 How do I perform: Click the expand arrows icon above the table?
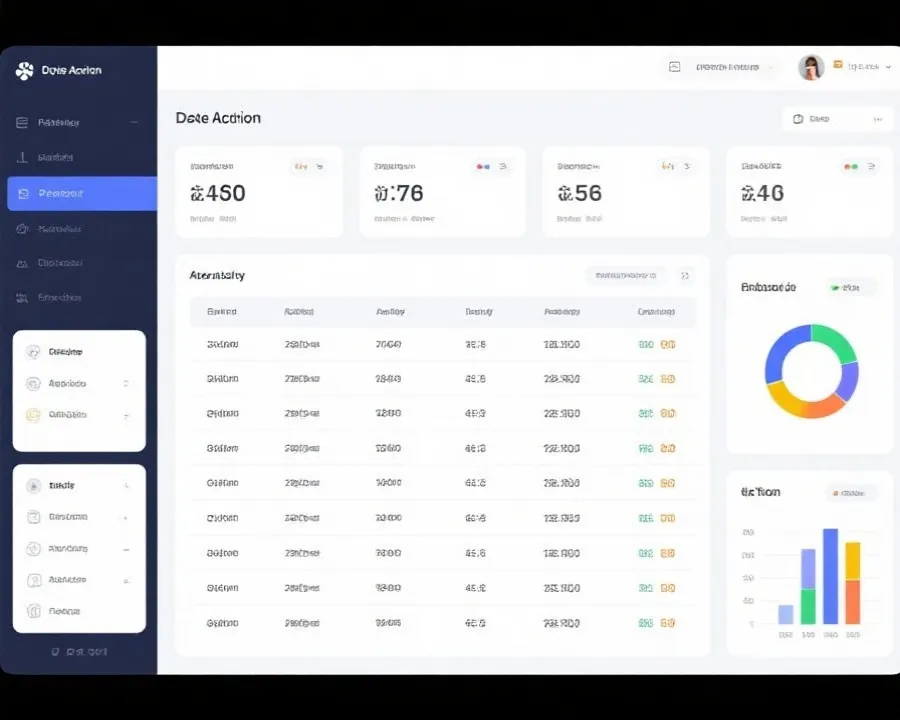[x=685, y=276]
